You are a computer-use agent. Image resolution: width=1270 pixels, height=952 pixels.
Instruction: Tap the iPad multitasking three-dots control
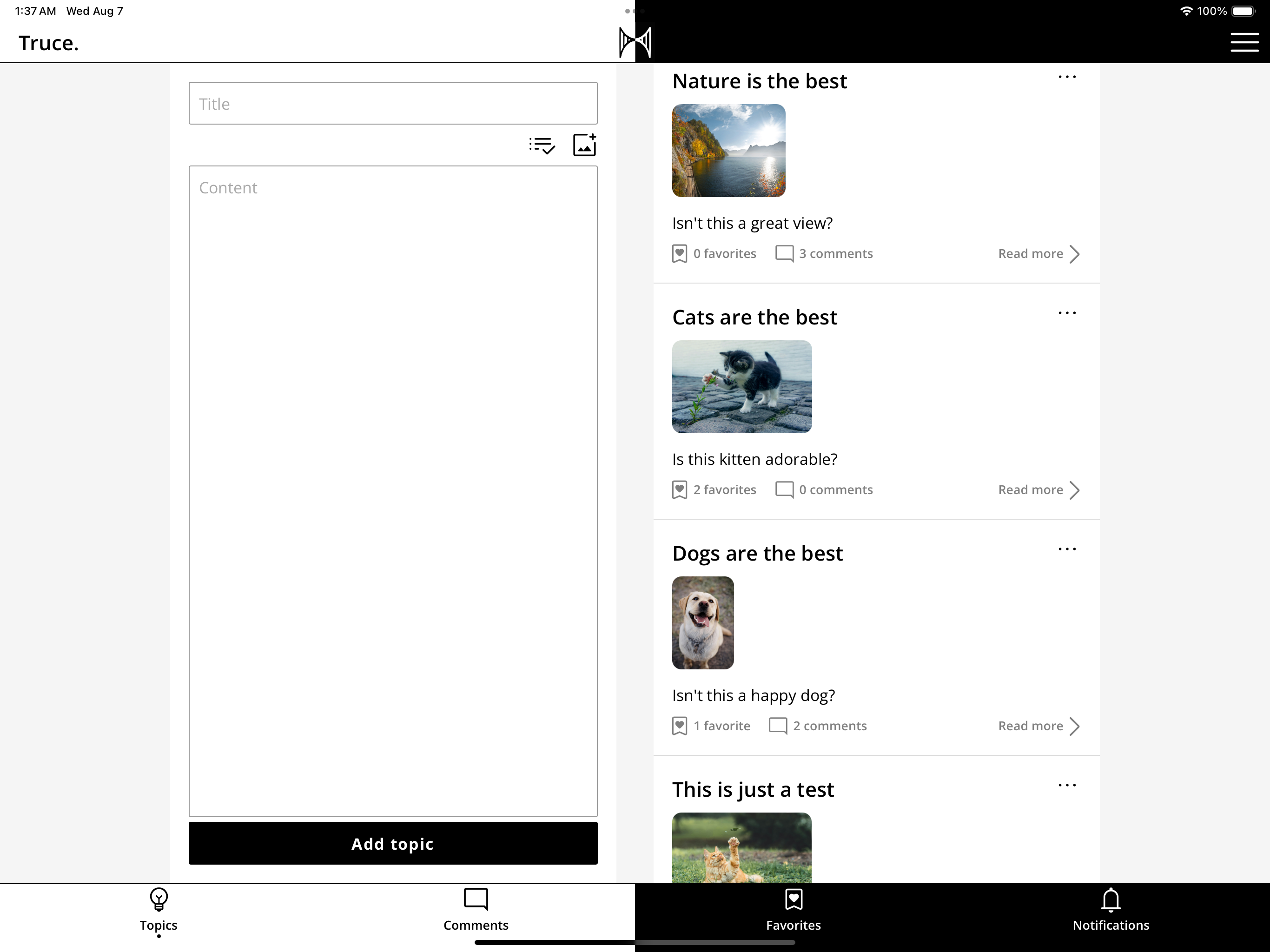tap(635, 11)
